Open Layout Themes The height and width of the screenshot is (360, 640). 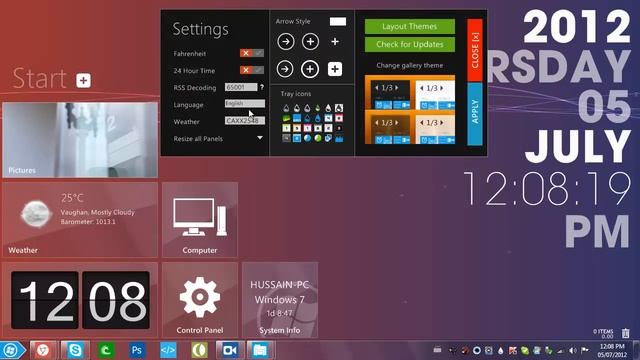click(409, 27)
